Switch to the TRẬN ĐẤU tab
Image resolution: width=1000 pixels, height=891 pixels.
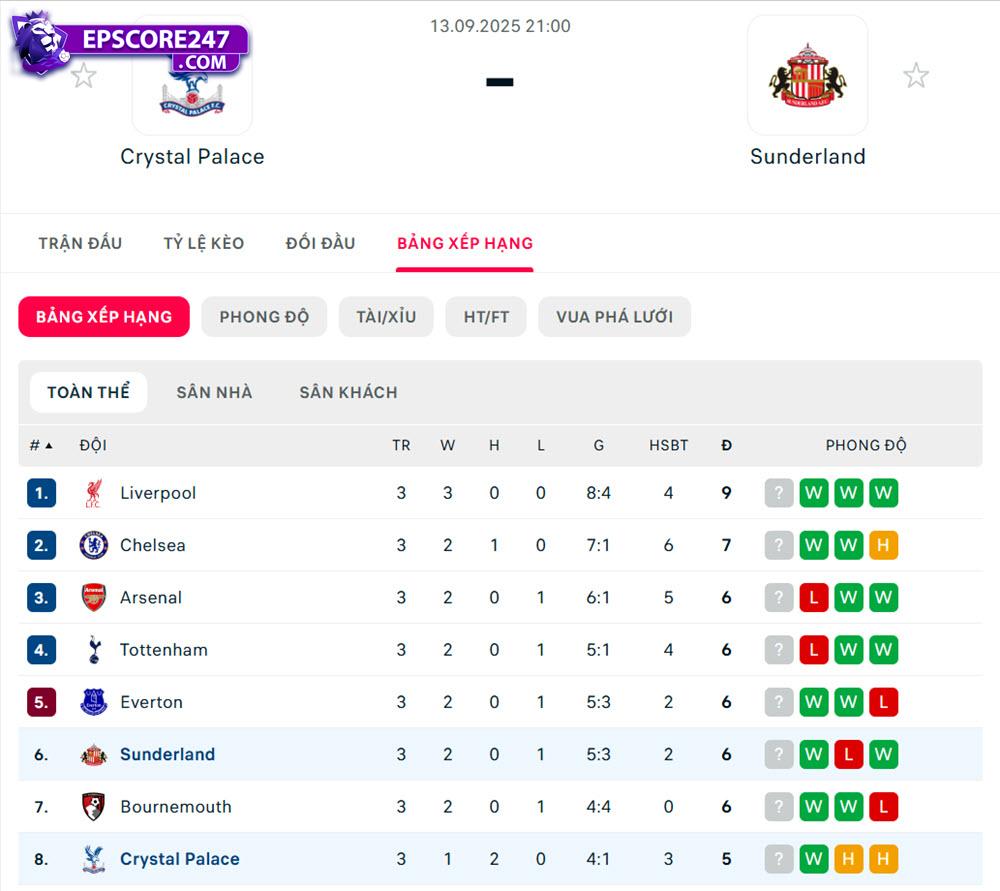(x=80, y=243)
